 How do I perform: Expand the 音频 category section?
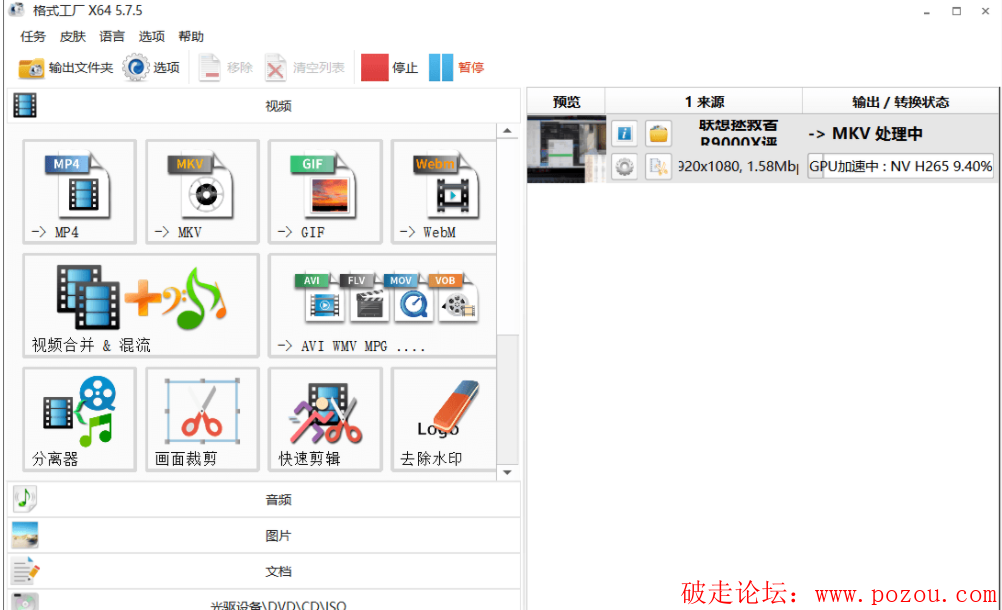[264, 499]
